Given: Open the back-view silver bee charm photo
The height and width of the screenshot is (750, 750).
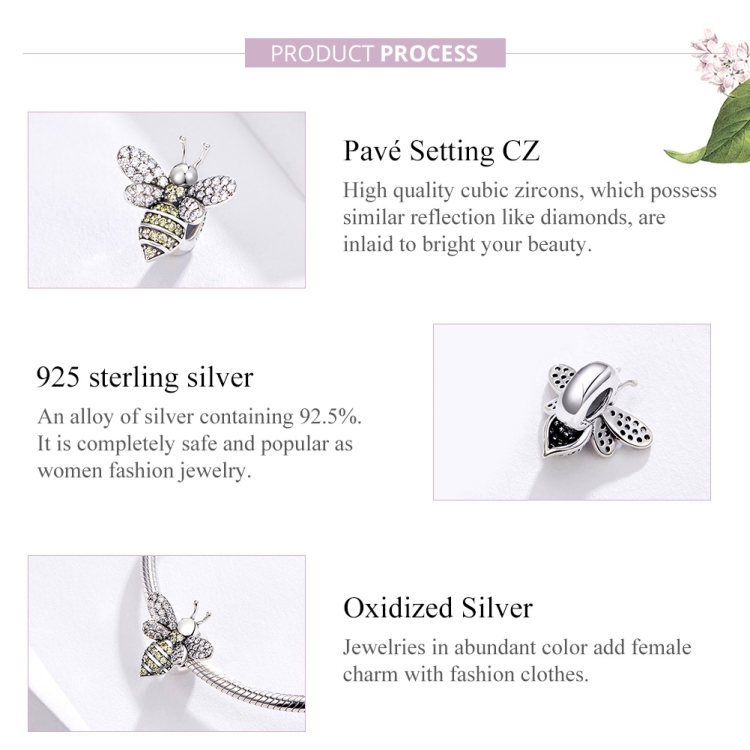Looking at the screenshot, I should [571, 411].
